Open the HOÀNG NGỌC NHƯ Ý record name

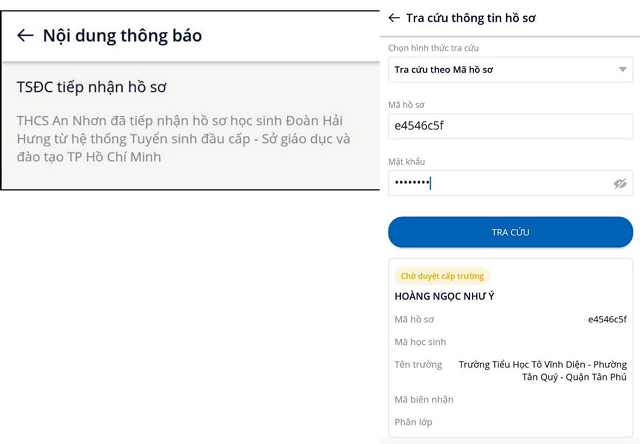[x=444, y=296]
